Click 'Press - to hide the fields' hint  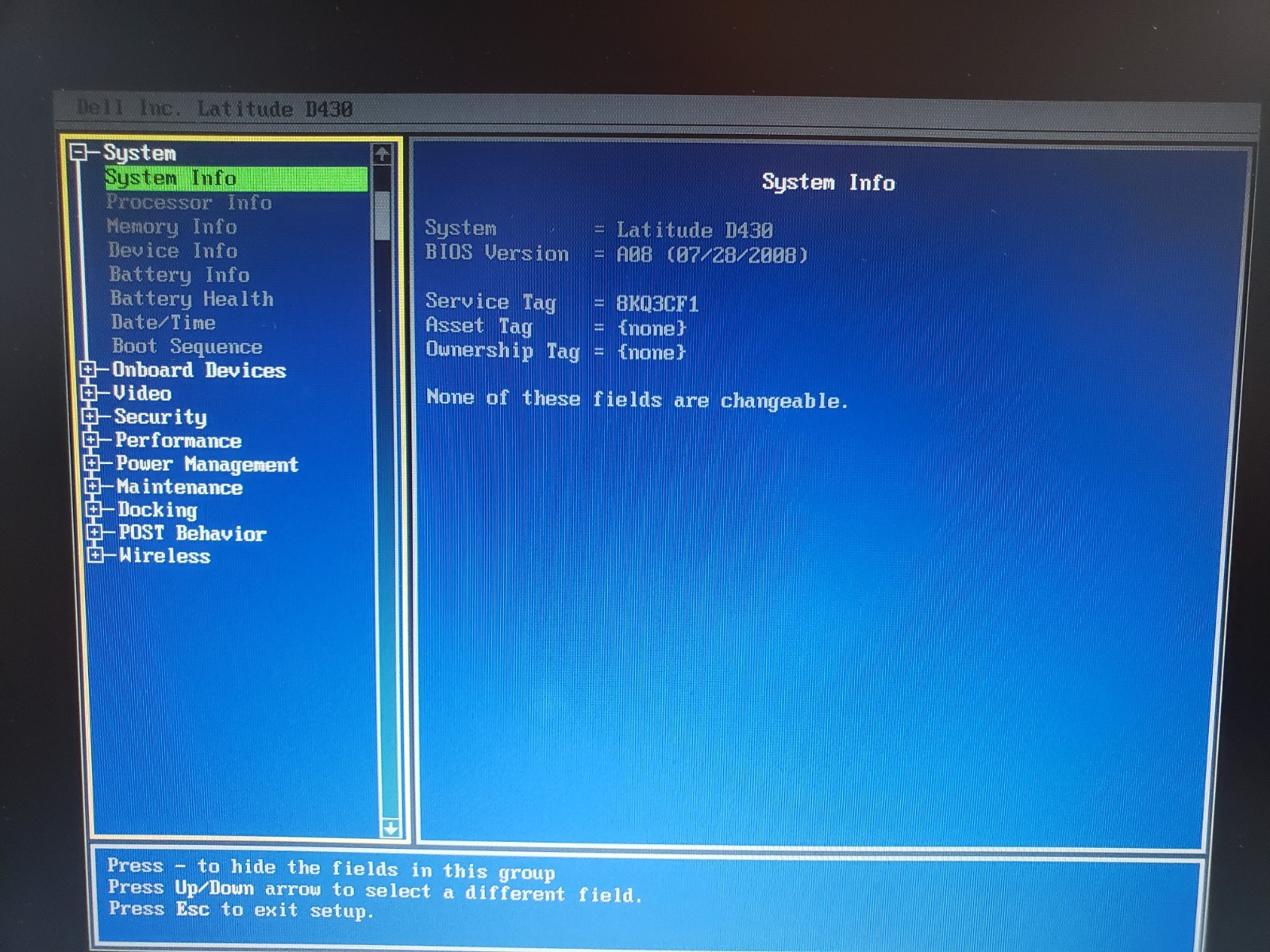click(x=331, y=869)
